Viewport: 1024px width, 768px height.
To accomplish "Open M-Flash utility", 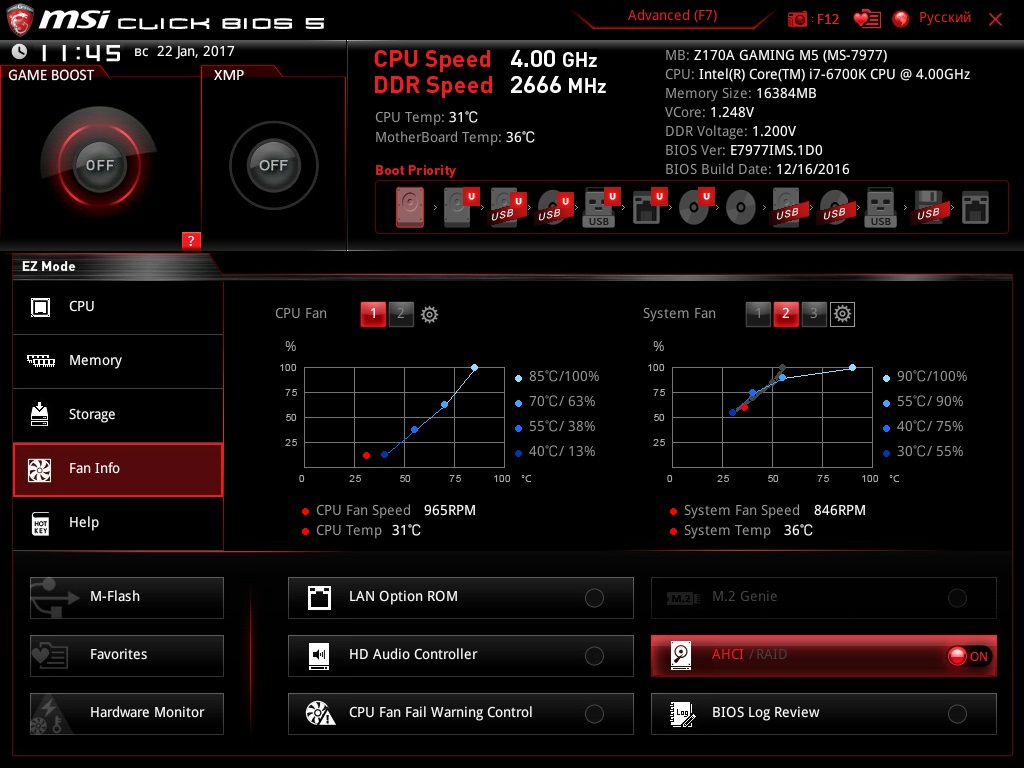I will click(127, 597).
